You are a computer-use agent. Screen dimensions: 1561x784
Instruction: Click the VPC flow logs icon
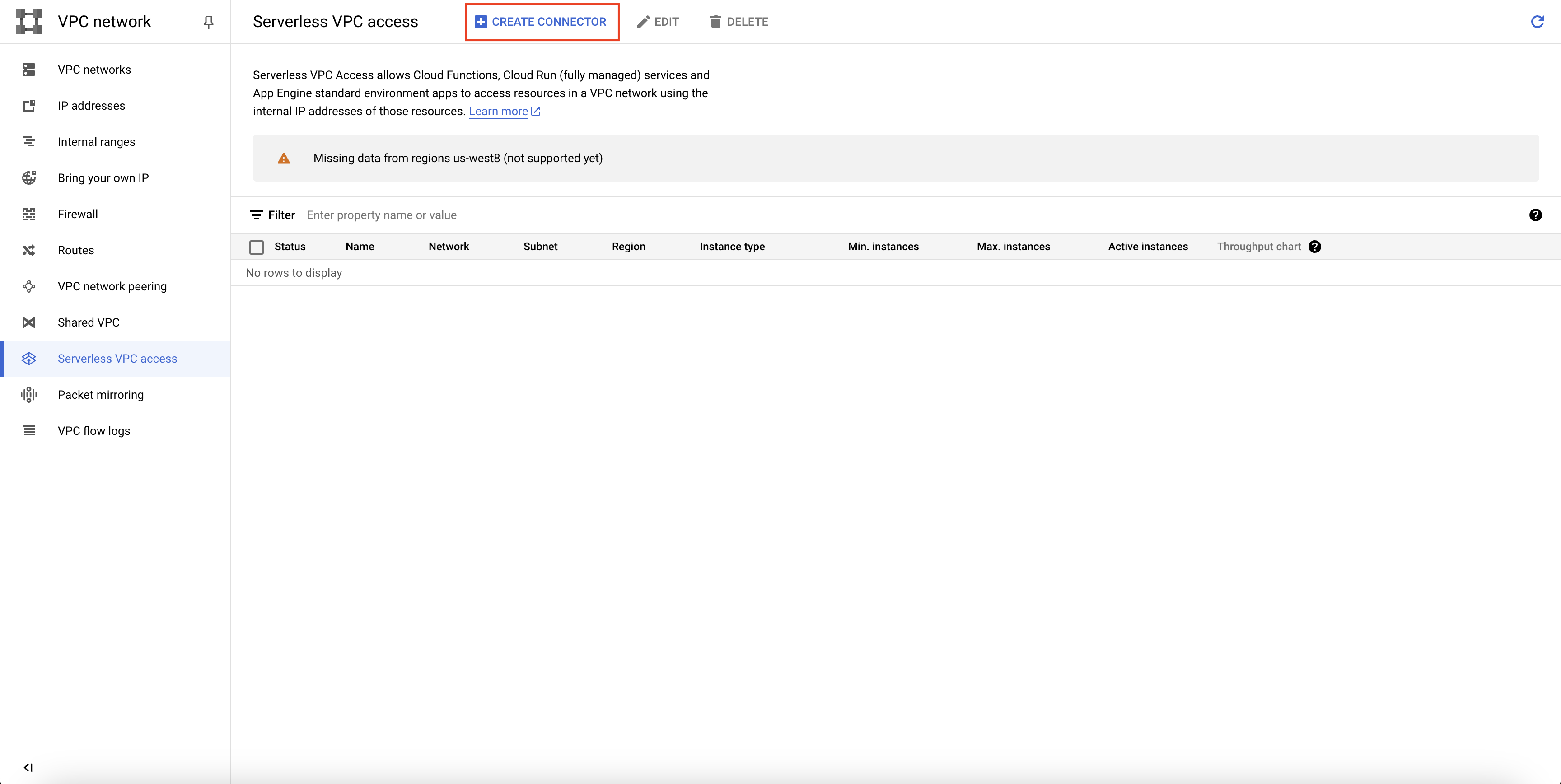[x=28, y=431]
